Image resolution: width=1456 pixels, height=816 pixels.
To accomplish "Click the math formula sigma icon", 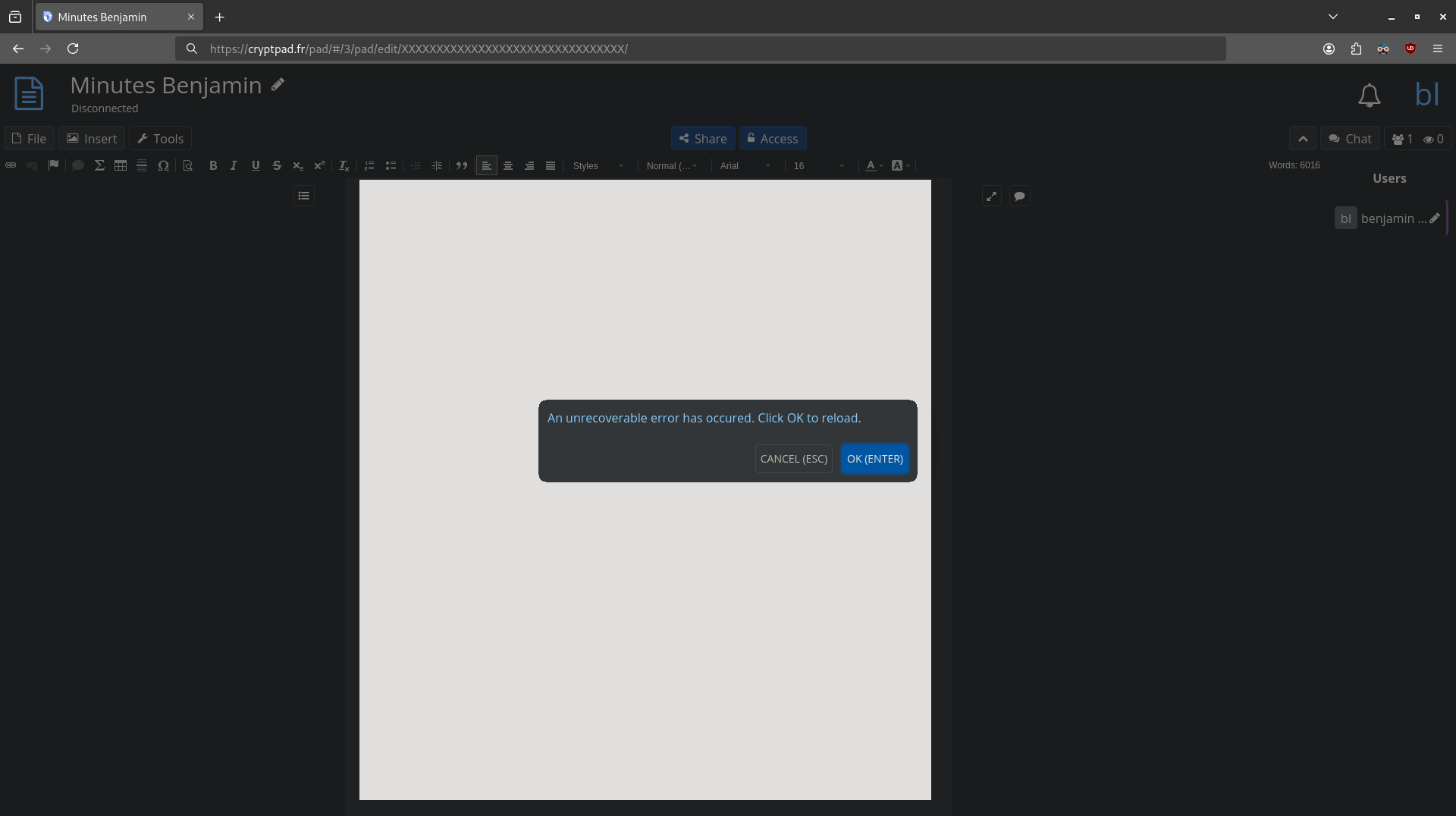I will [99, 165].
